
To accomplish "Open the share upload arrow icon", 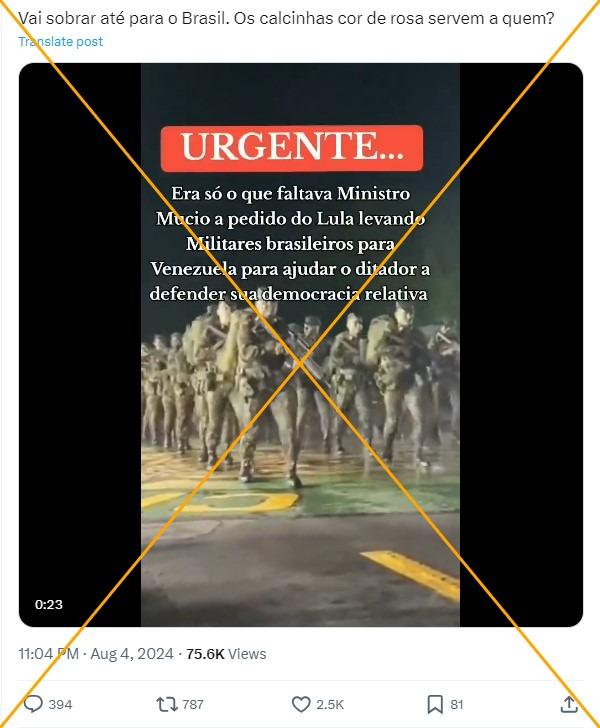I will (x=569, y=704).
